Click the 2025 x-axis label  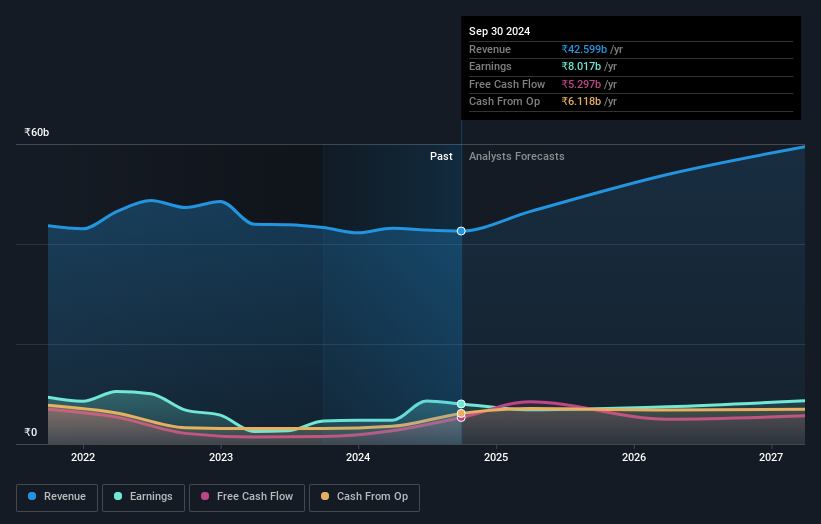pyautogui.click(x=496, y=457)
